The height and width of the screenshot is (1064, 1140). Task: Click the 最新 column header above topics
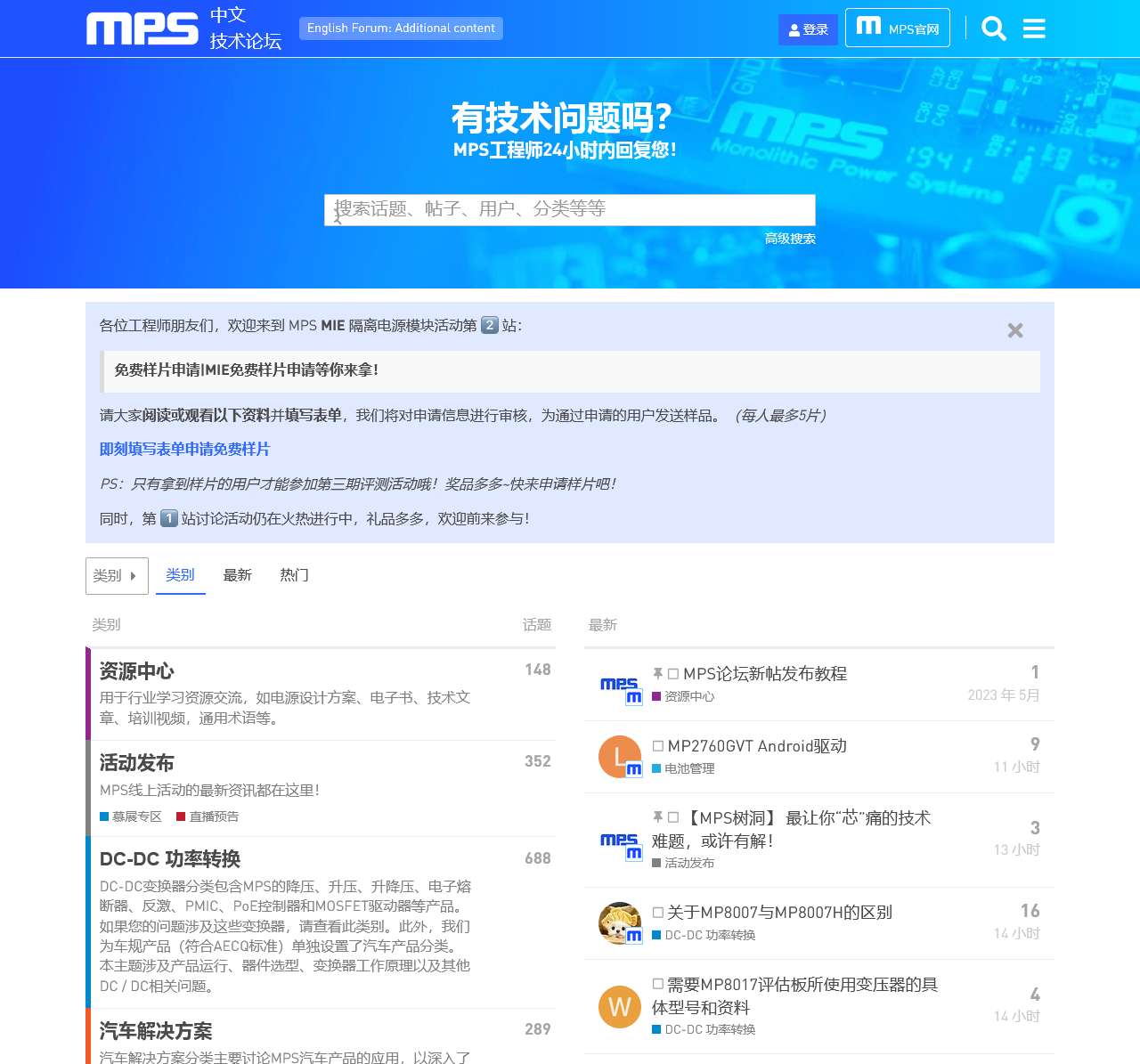(x=603, y=625)
